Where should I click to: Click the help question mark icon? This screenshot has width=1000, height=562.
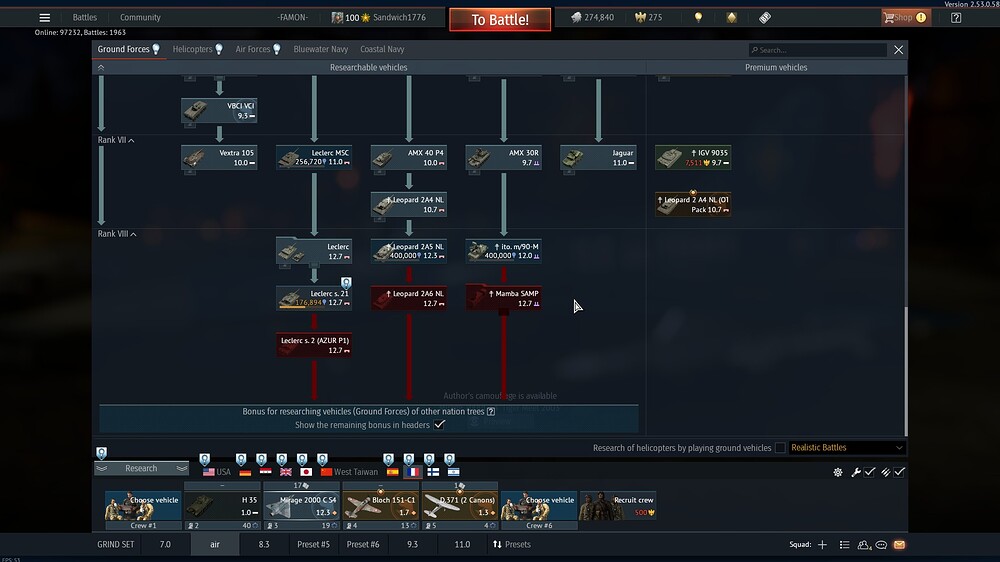(956, 18)
